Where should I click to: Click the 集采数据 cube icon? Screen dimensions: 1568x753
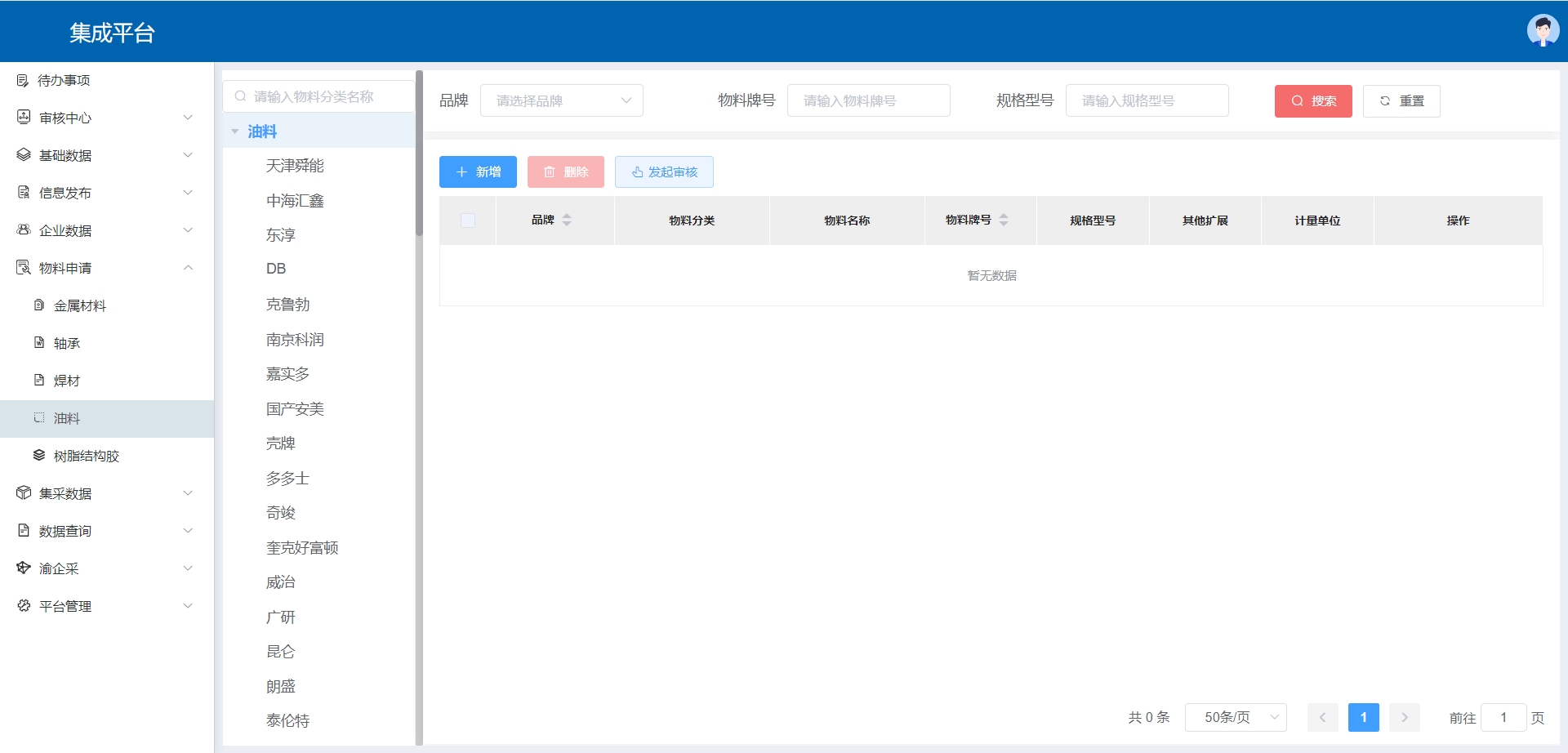point(24,492)
